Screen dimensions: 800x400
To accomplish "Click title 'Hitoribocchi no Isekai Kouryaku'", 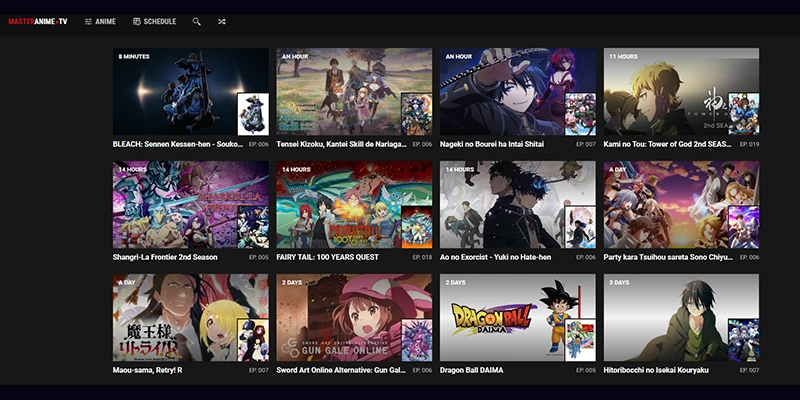I will tap(656, 370).
